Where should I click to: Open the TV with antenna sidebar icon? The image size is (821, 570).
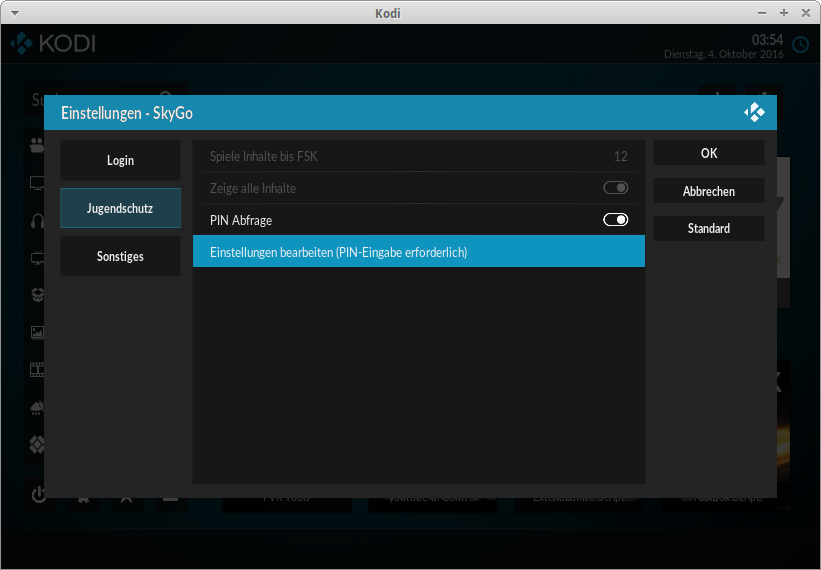(x=37, y=258)
